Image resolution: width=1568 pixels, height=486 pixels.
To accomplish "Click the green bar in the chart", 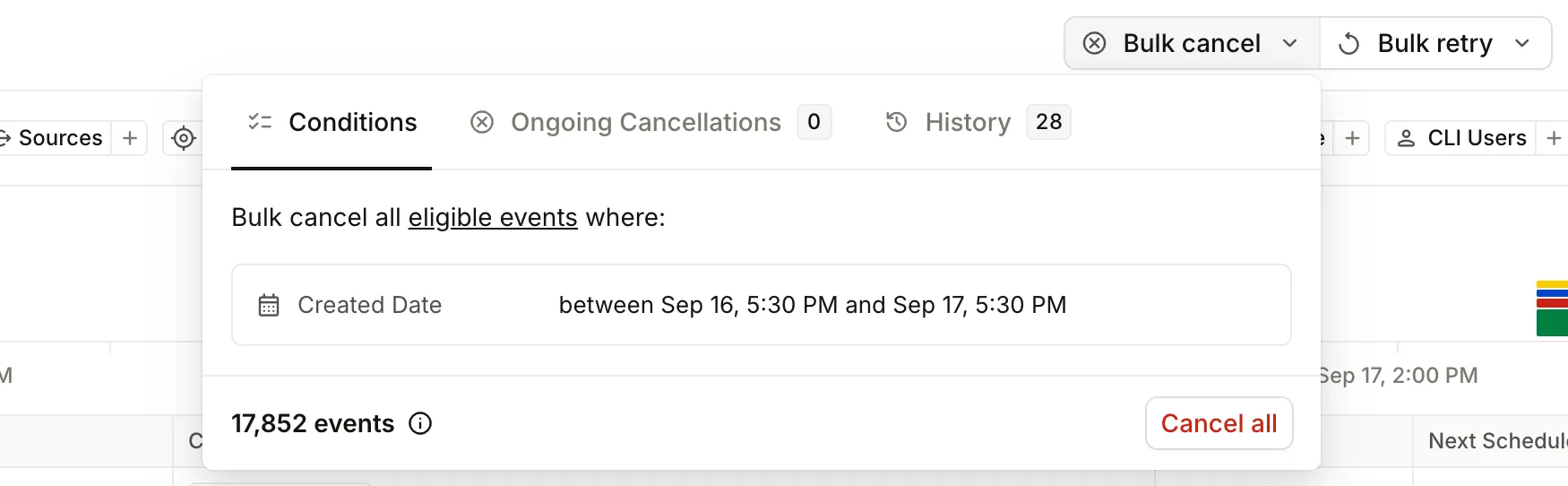I will 1552,323.
